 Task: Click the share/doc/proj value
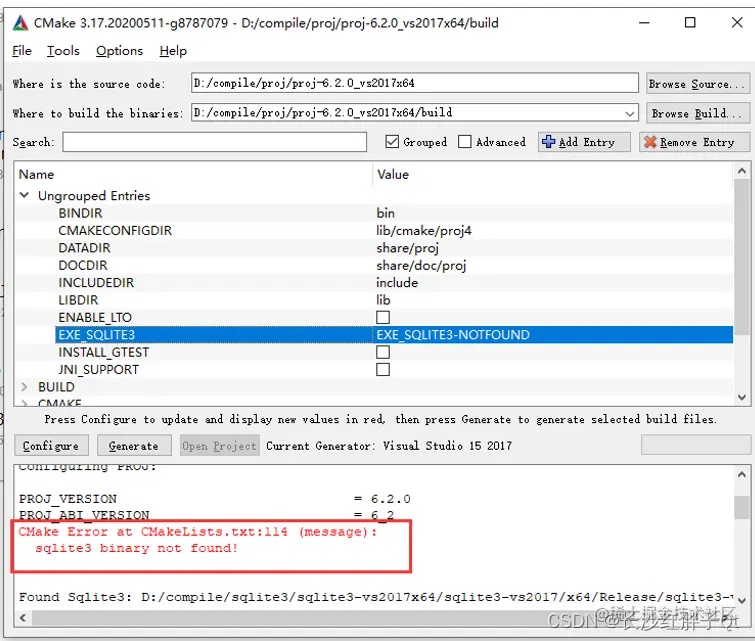coord(421,265)
